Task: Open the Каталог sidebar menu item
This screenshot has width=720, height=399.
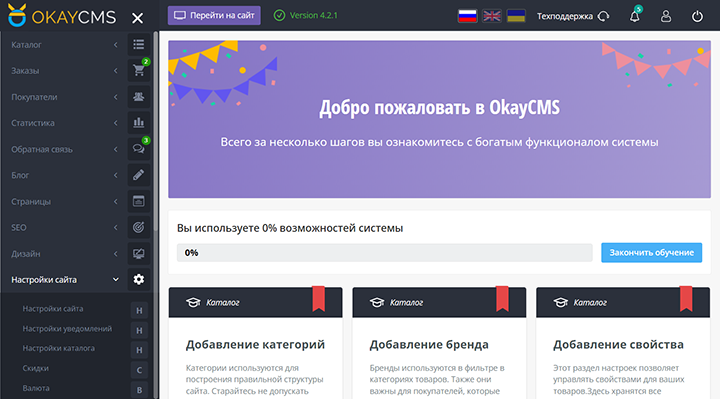Action: click(x=26, y=45)
